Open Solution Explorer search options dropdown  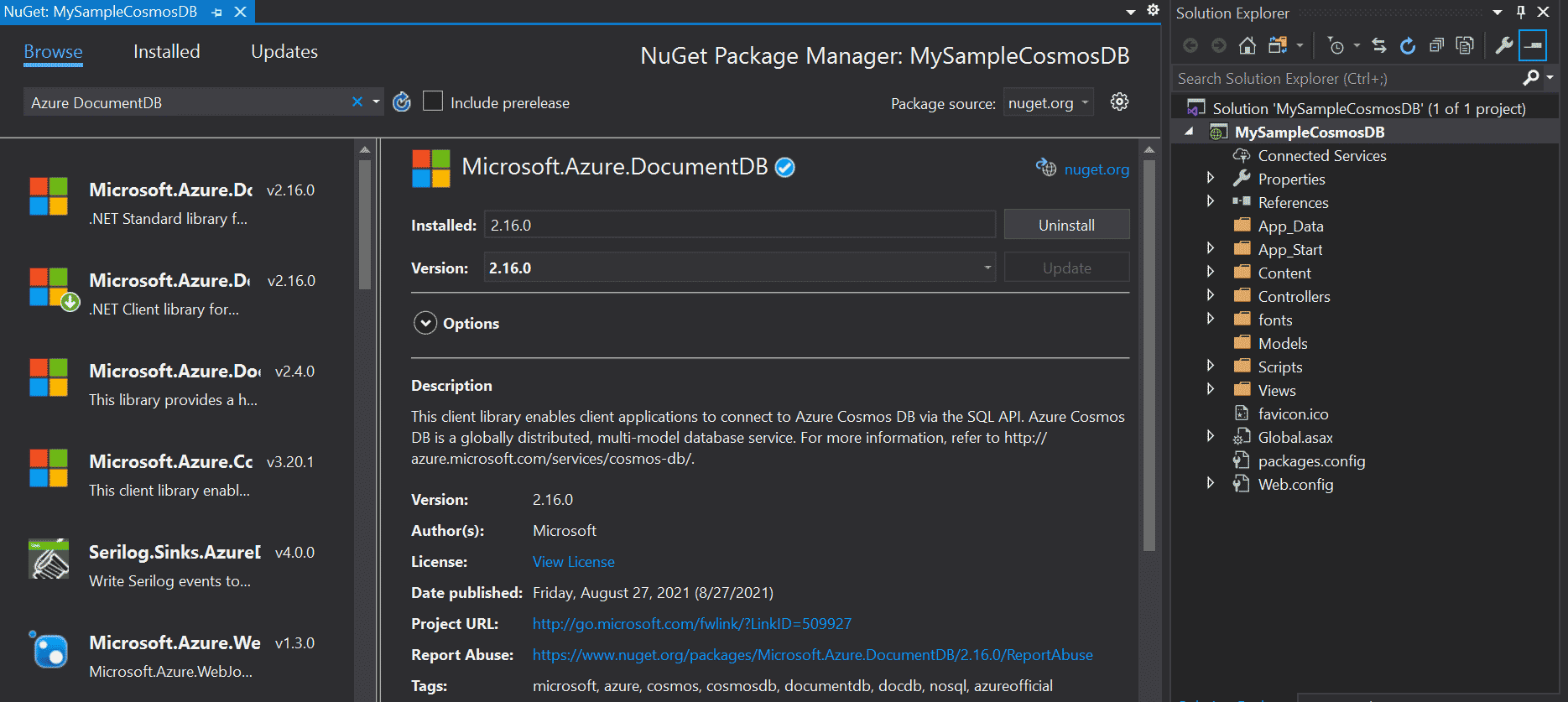click(1550, 77)
